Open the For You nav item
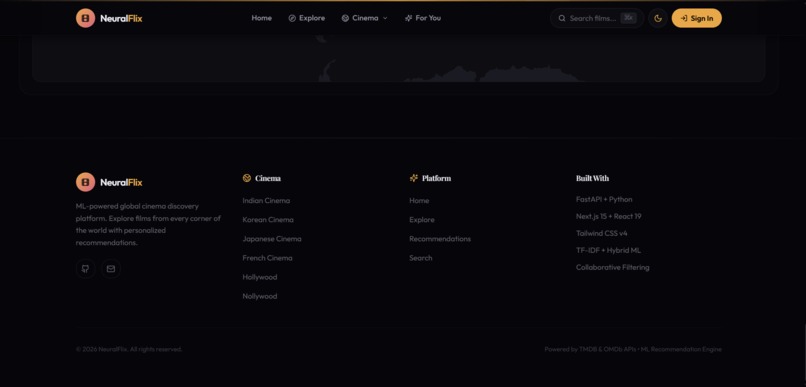The image size is (806, 387). [x=423, y=19]
